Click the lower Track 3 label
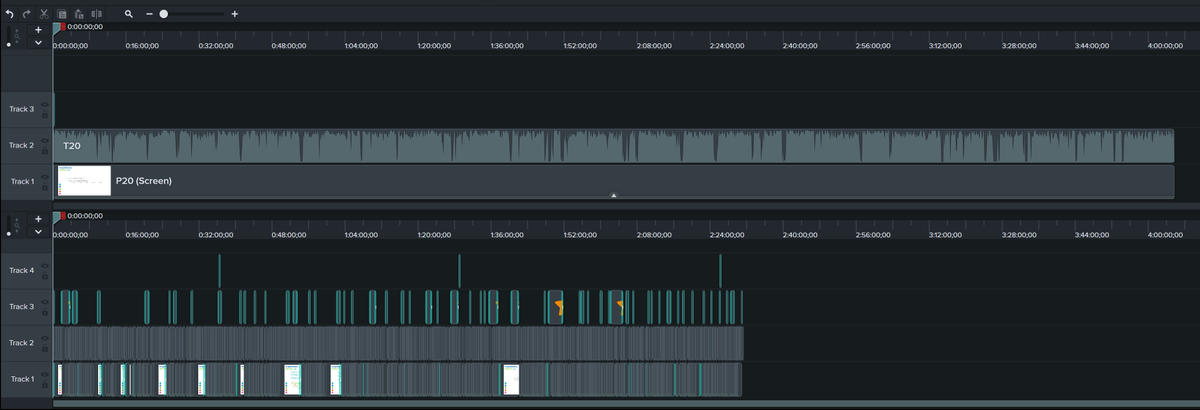1200x410 pixels. pyautogui.click(x=22, y=306)
